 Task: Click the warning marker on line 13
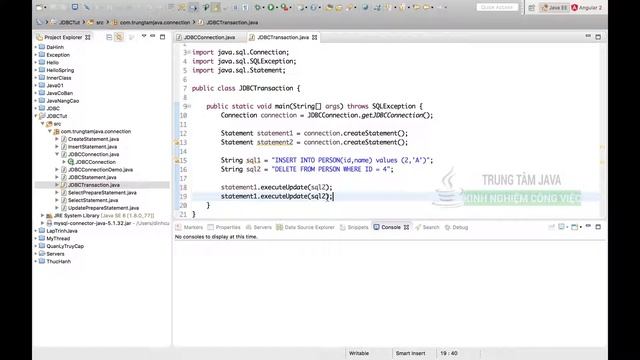tap(177, 142)
